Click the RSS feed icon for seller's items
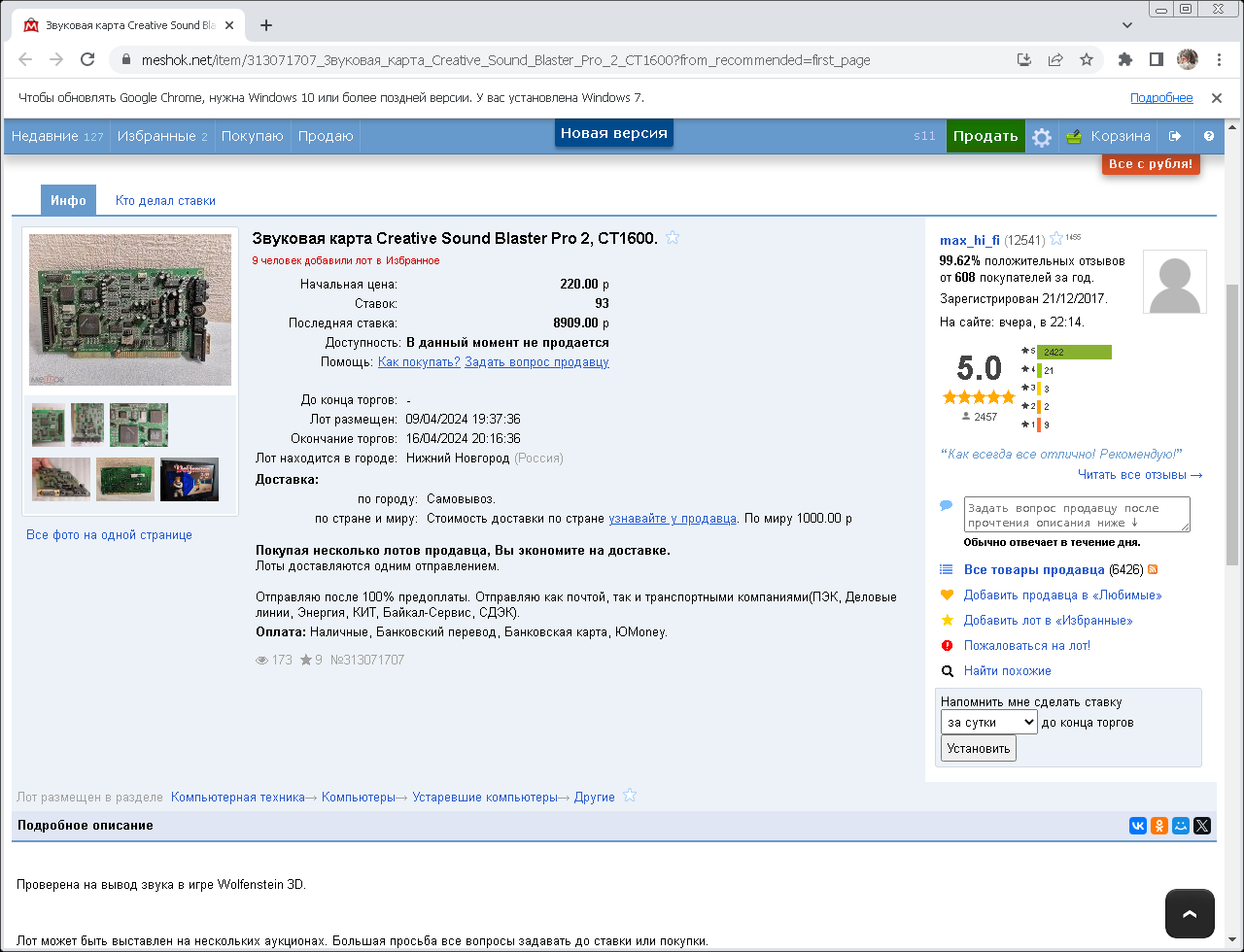The height and width of the screenshot is (952, 1244). click(x=1153, y=569)
